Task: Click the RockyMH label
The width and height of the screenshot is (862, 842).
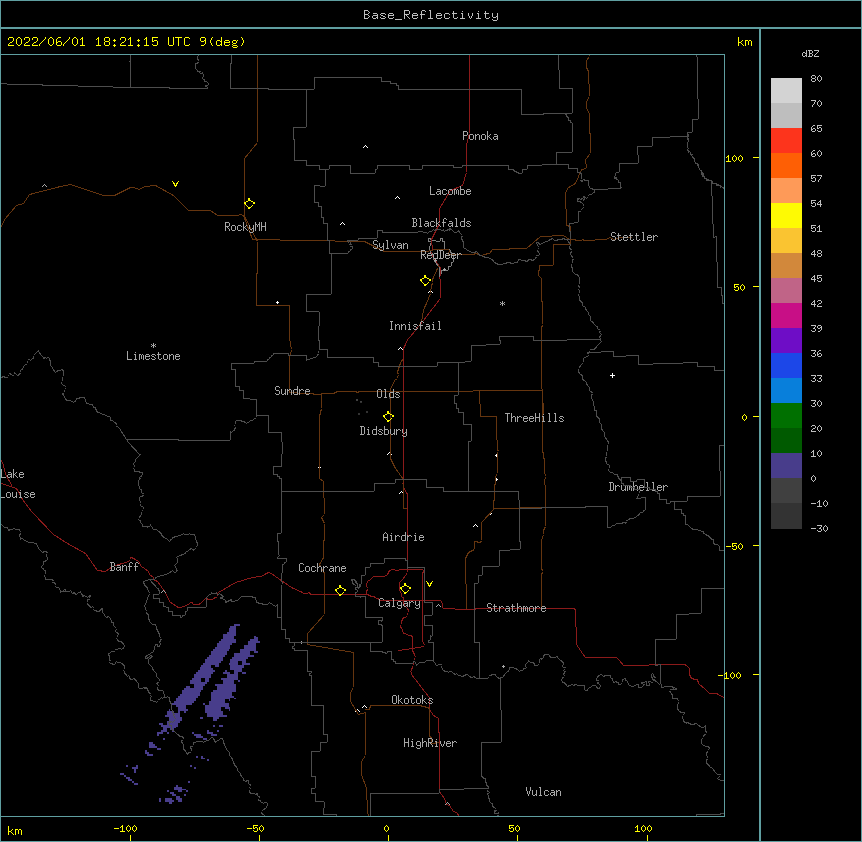Action: tap(245, 227)
